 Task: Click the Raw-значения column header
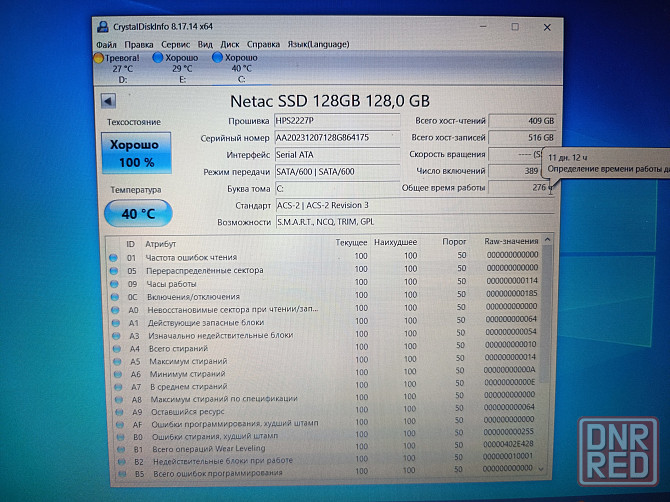click(511, 241)
